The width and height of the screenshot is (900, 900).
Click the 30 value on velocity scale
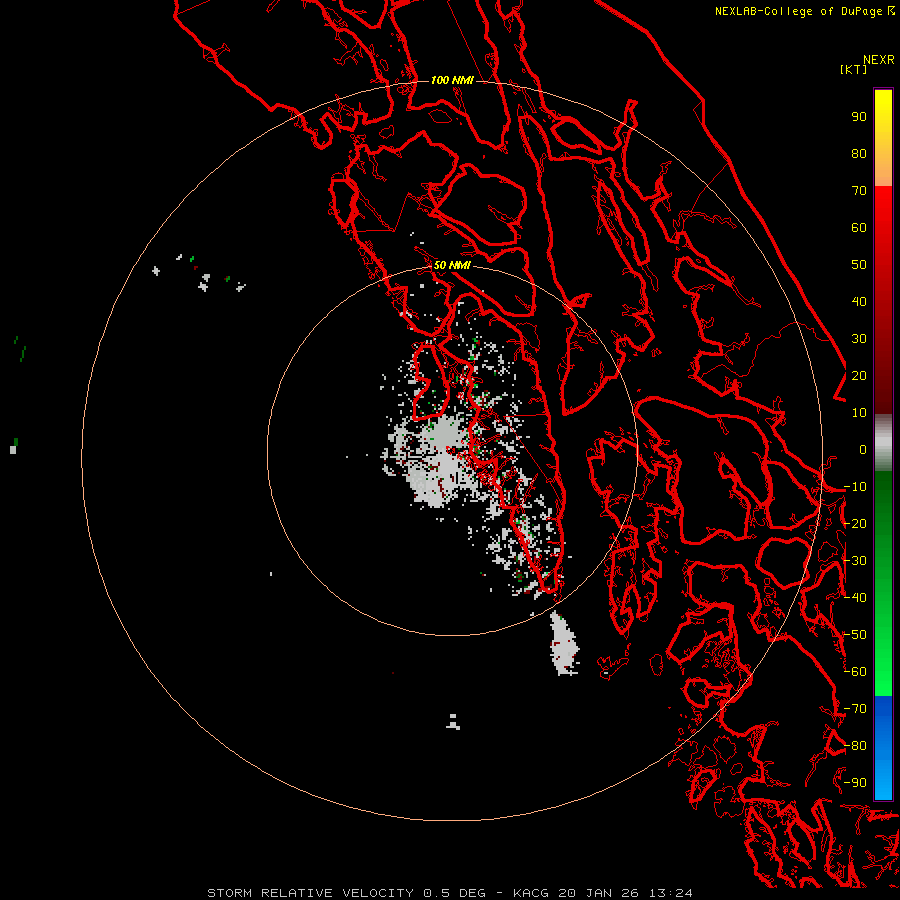pos(859,339)
